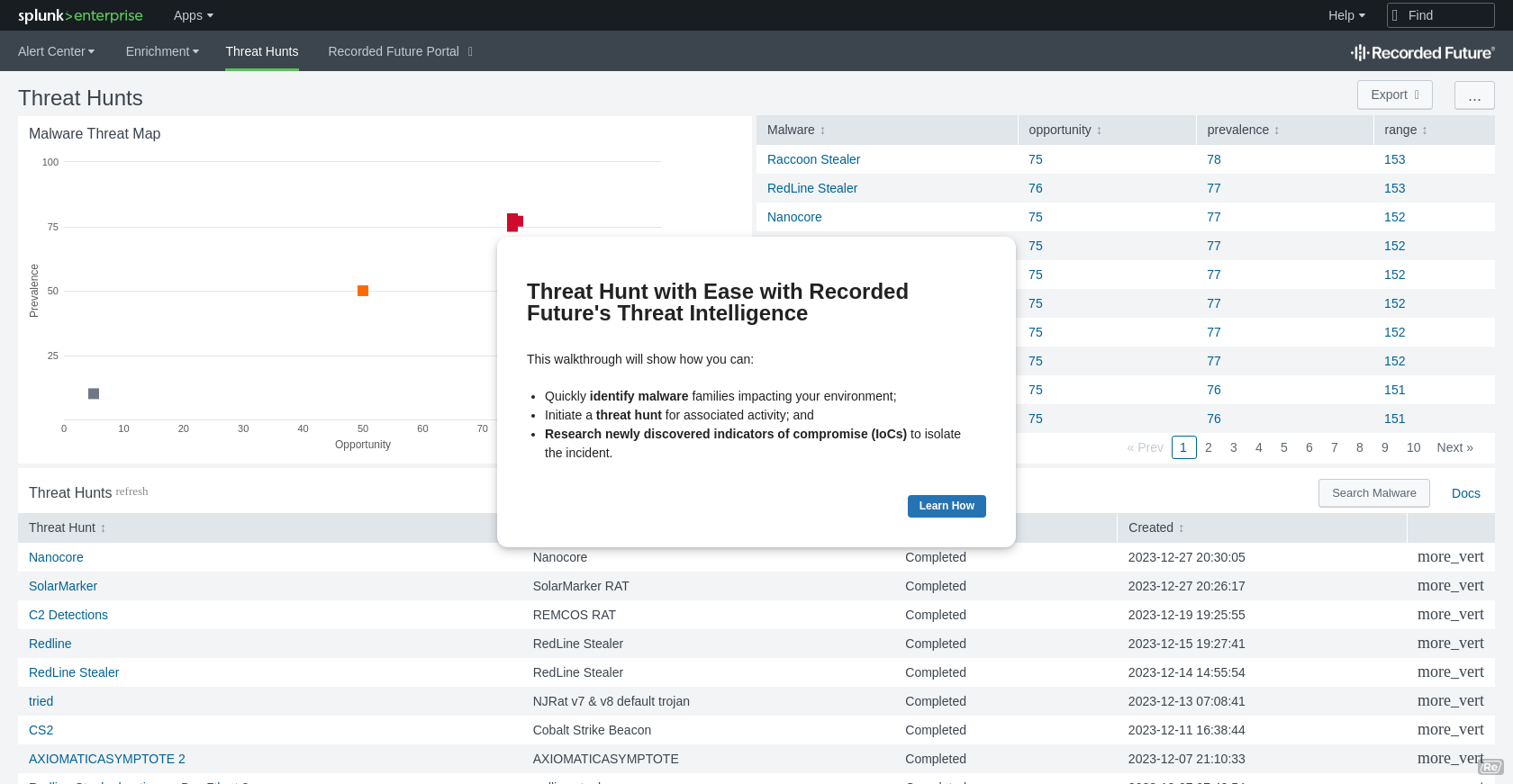Open the Export dropdown button
The image size is (1513, 784).
(x=1395, y=95)
